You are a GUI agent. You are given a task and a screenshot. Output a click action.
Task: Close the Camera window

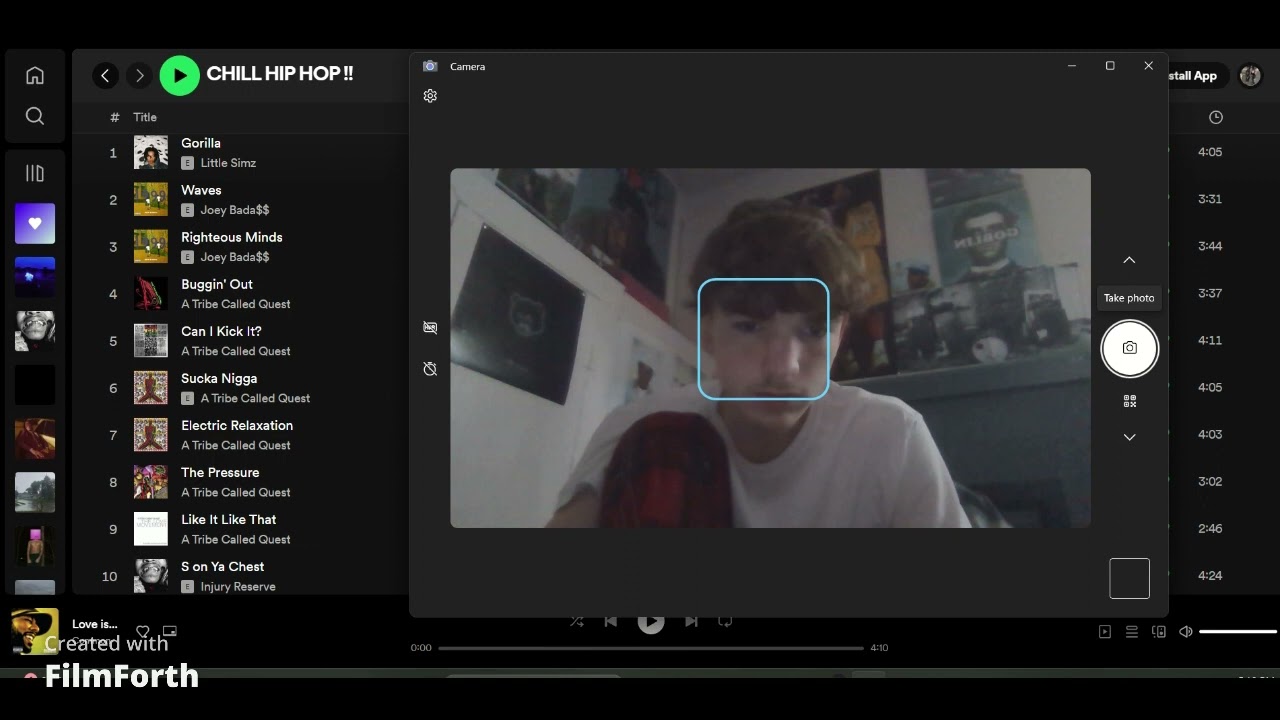click(x=1148, y=66)
